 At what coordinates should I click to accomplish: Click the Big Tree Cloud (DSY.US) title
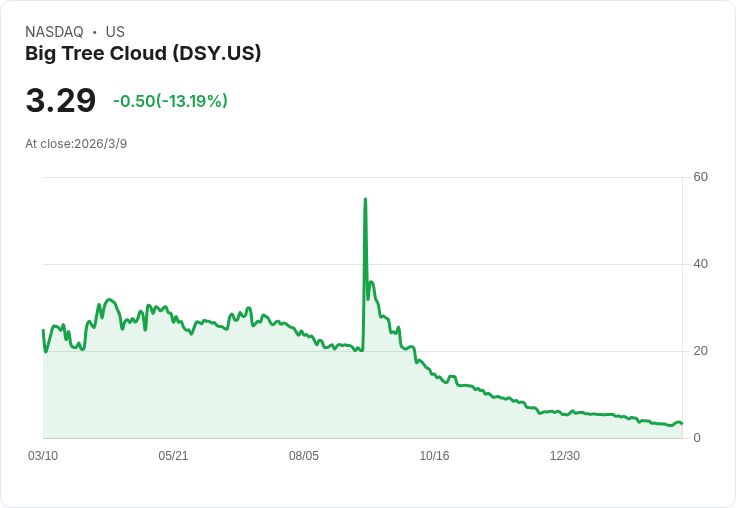coord(143,54)
